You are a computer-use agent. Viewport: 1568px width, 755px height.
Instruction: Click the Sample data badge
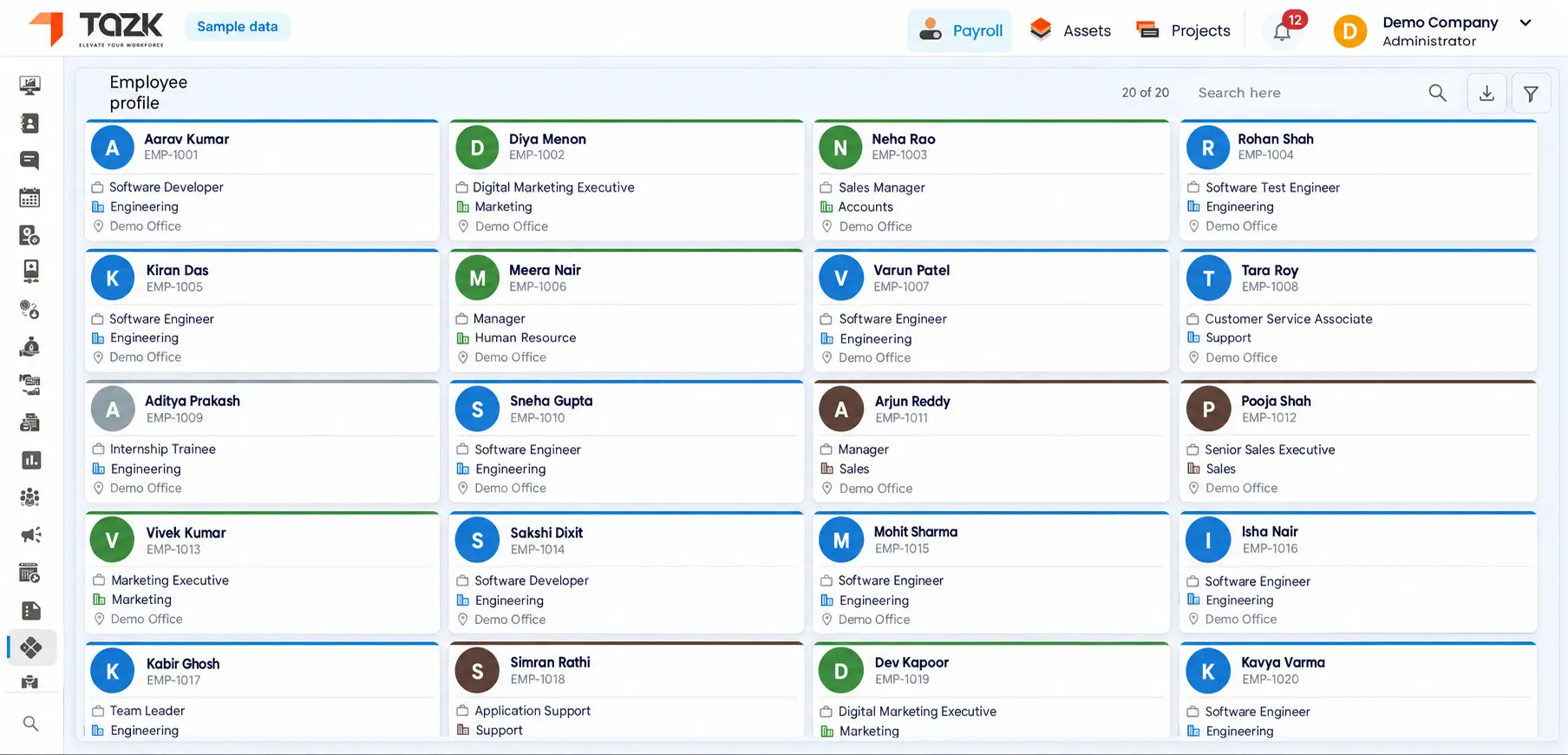(238, 27)
